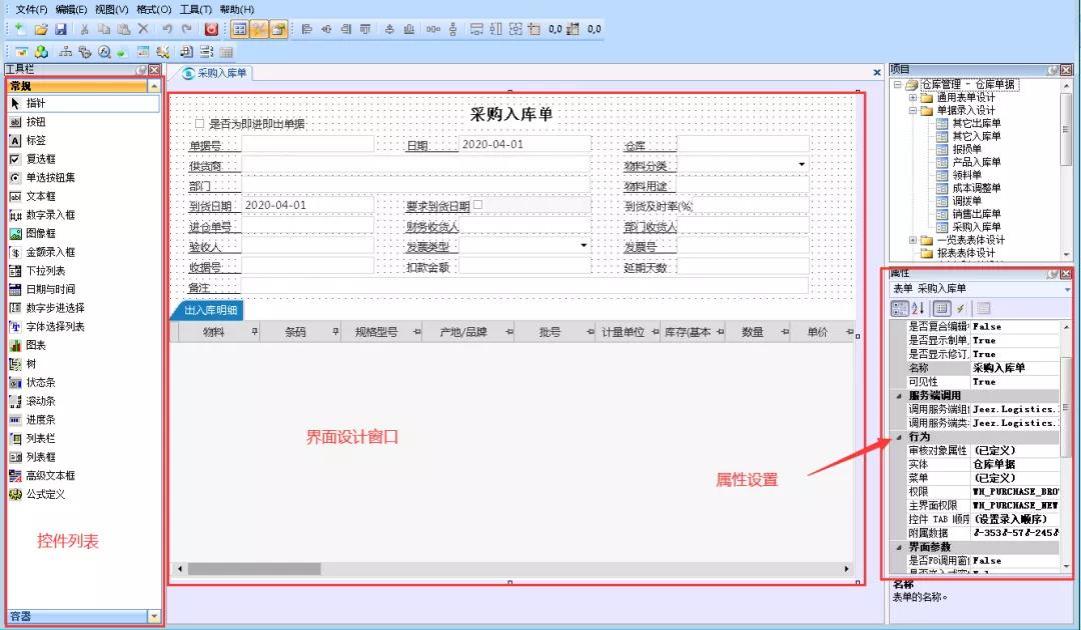The image size is (1081, 630).
Task: Open the 工具(T) menu
Action: point(195,10)
